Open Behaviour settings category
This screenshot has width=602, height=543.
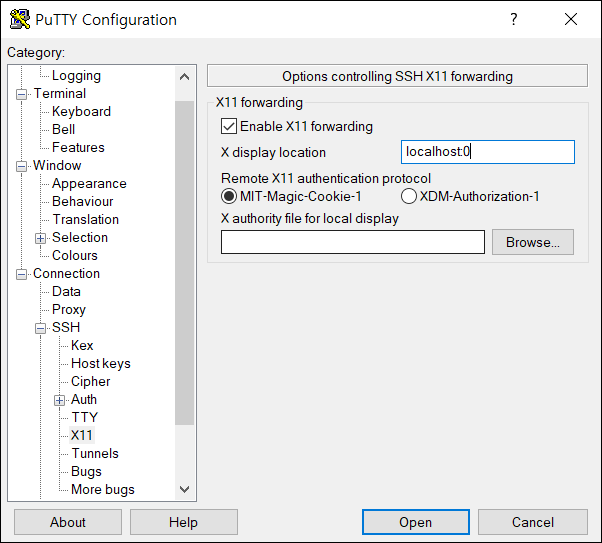click(83, 202)
